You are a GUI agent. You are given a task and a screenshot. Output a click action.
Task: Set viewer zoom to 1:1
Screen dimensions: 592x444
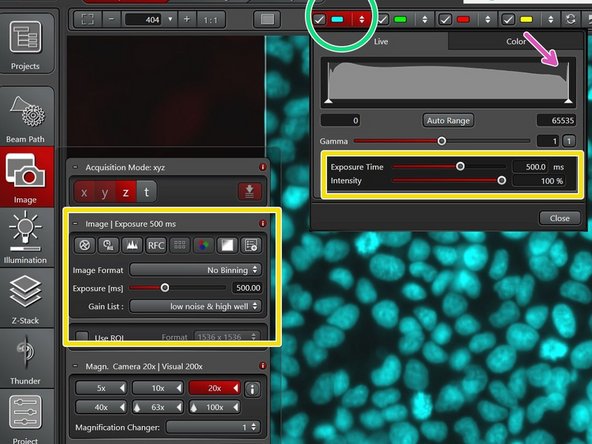(x=211, y=20)
